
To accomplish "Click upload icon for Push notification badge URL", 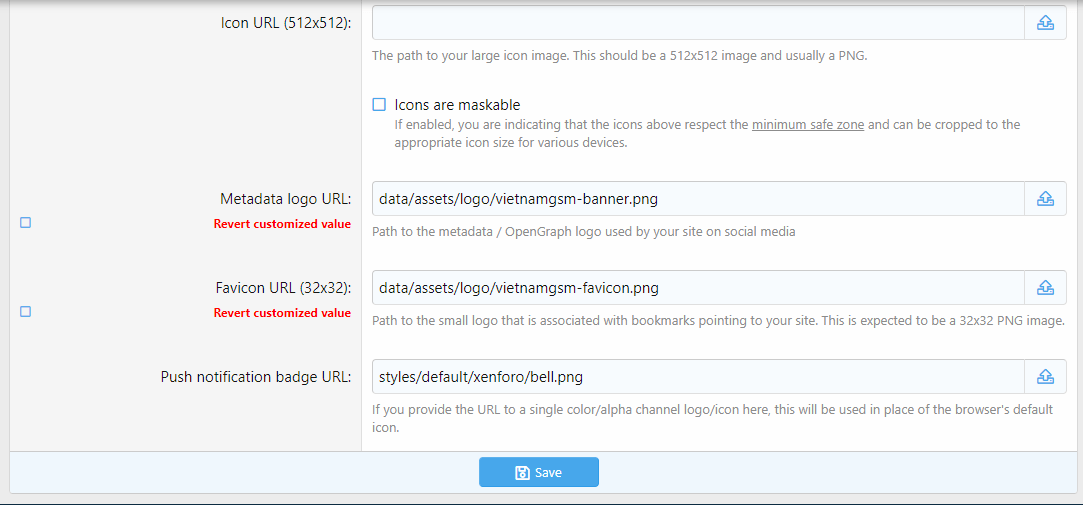I will pos(1045,377).
